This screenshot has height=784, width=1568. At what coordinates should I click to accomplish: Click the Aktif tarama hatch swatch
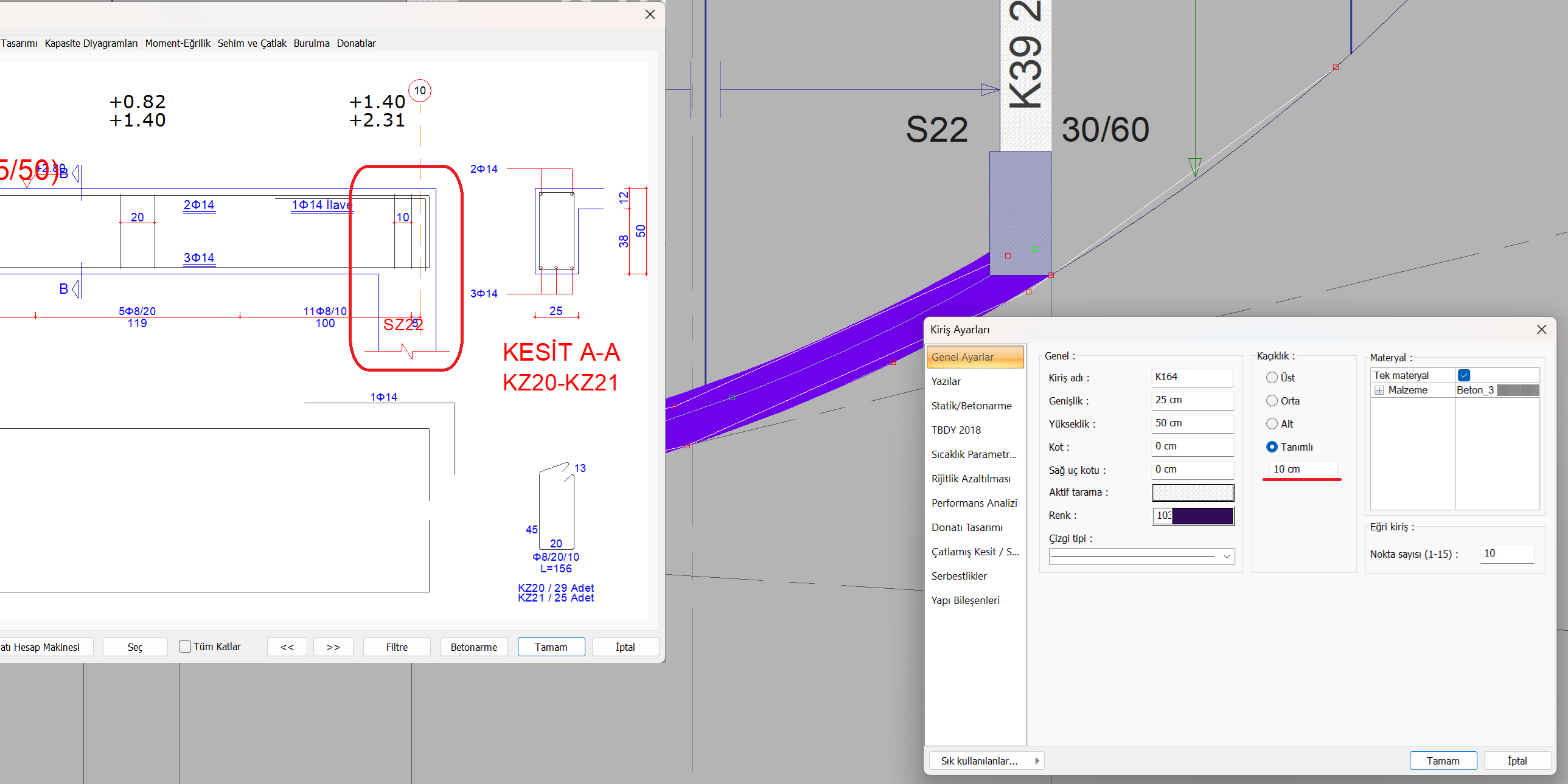(x=1193, y=492)
